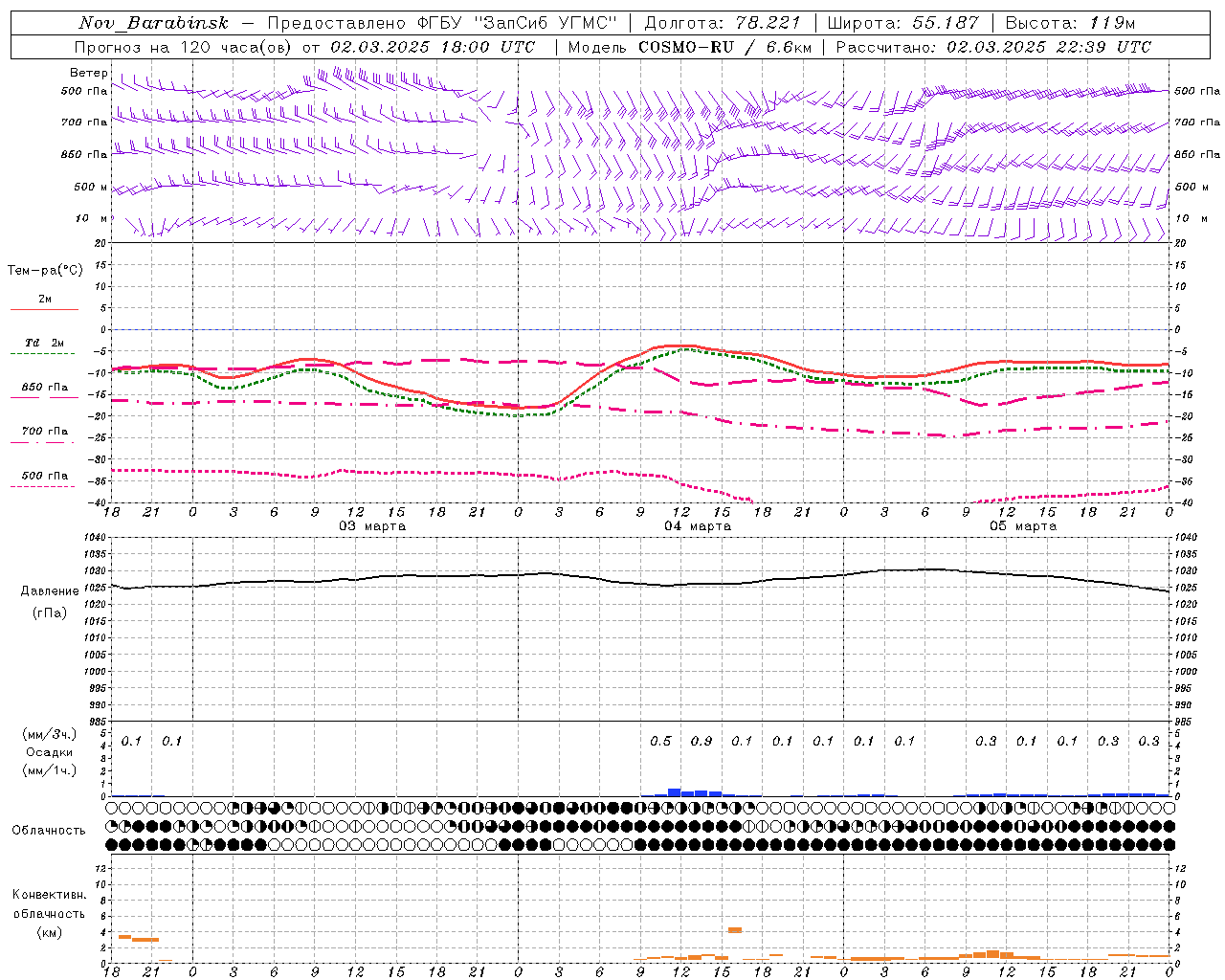Click the '(мм/3ч.)' precipitation unit label
Image resolution: width=1225 pixels, height=980 pixels.
coord(50,734)
